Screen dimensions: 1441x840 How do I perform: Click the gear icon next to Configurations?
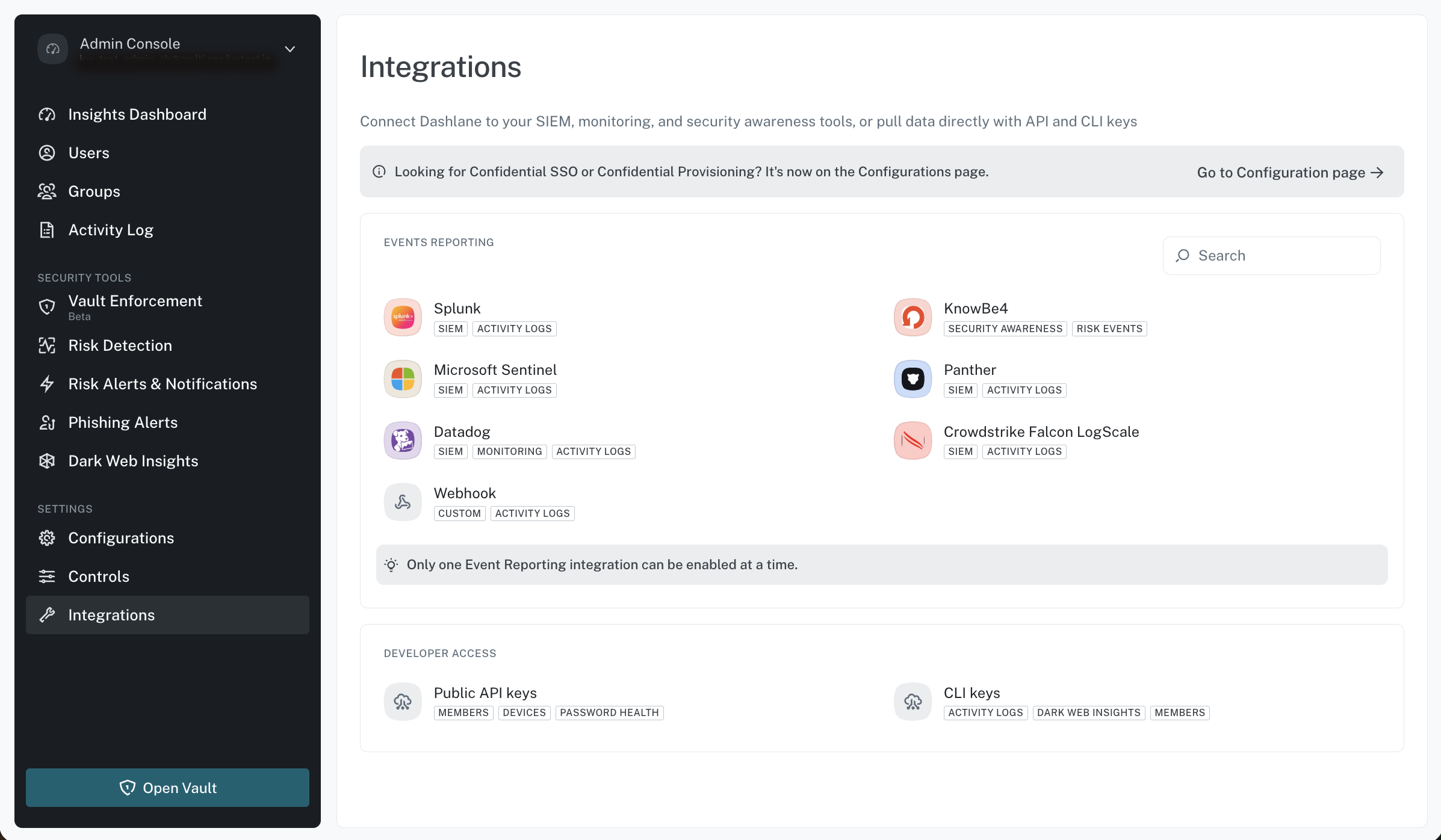pyautogui.click(x=47, y=538)
